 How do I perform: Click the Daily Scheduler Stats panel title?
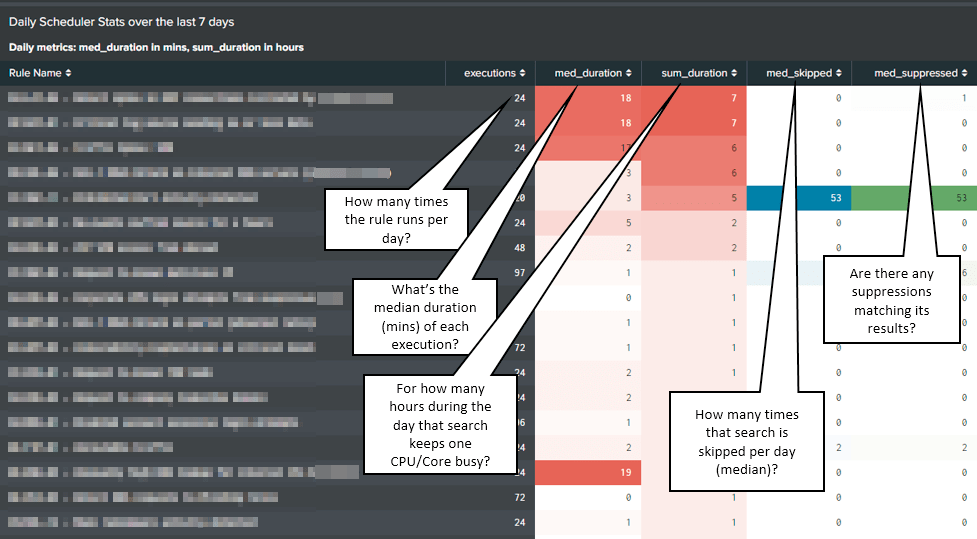pos(122,21)
